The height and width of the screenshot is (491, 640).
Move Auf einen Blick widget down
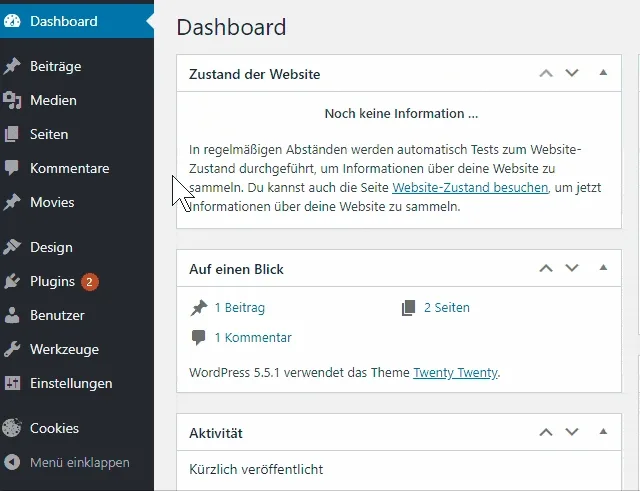tap(572, 269)
